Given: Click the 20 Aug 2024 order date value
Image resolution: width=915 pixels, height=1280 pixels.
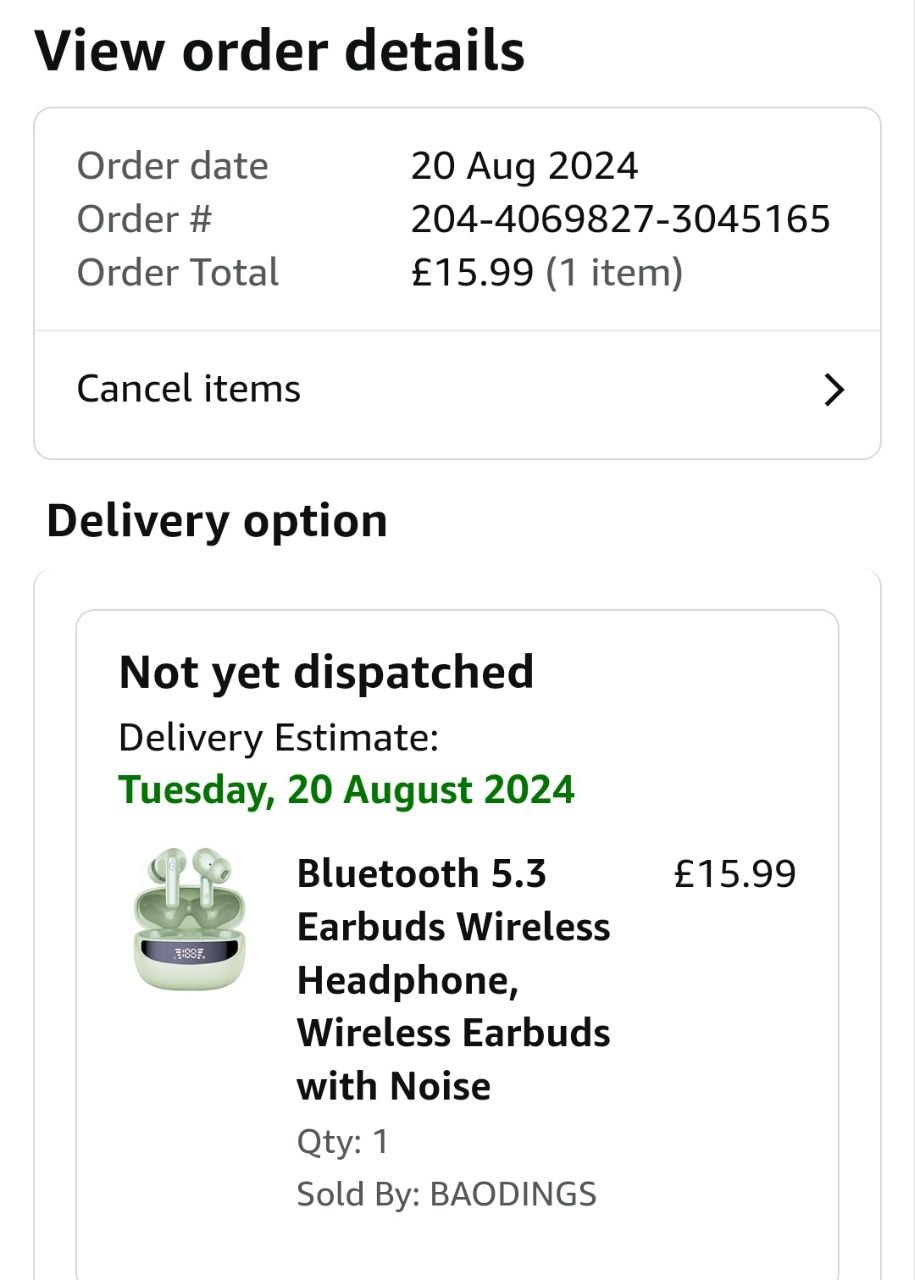Looking at the screenshot, I should [524, 166].
